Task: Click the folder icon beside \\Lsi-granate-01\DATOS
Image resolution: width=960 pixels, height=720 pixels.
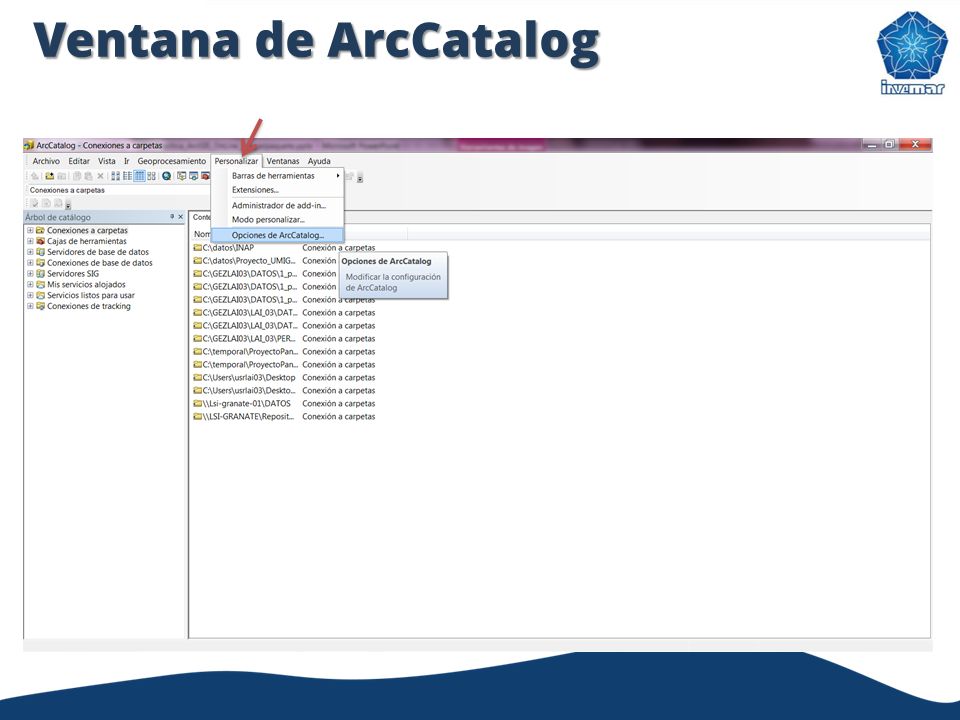Action: tap(198, 403)
